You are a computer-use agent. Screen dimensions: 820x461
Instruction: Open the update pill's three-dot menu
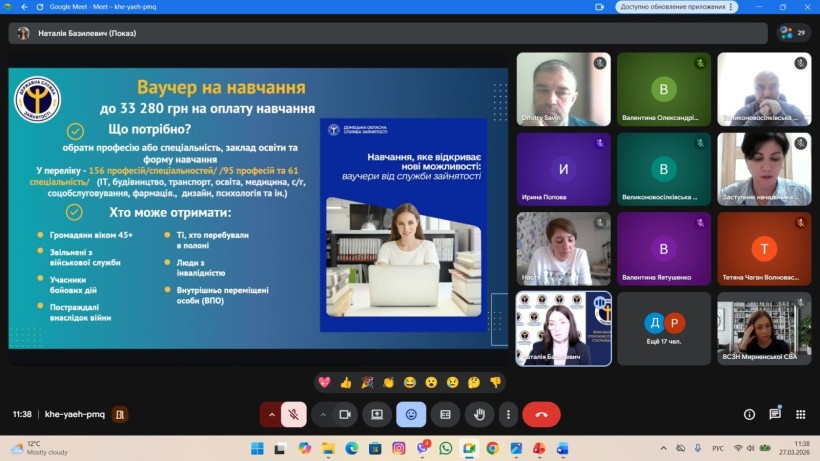tap(731, 7)
